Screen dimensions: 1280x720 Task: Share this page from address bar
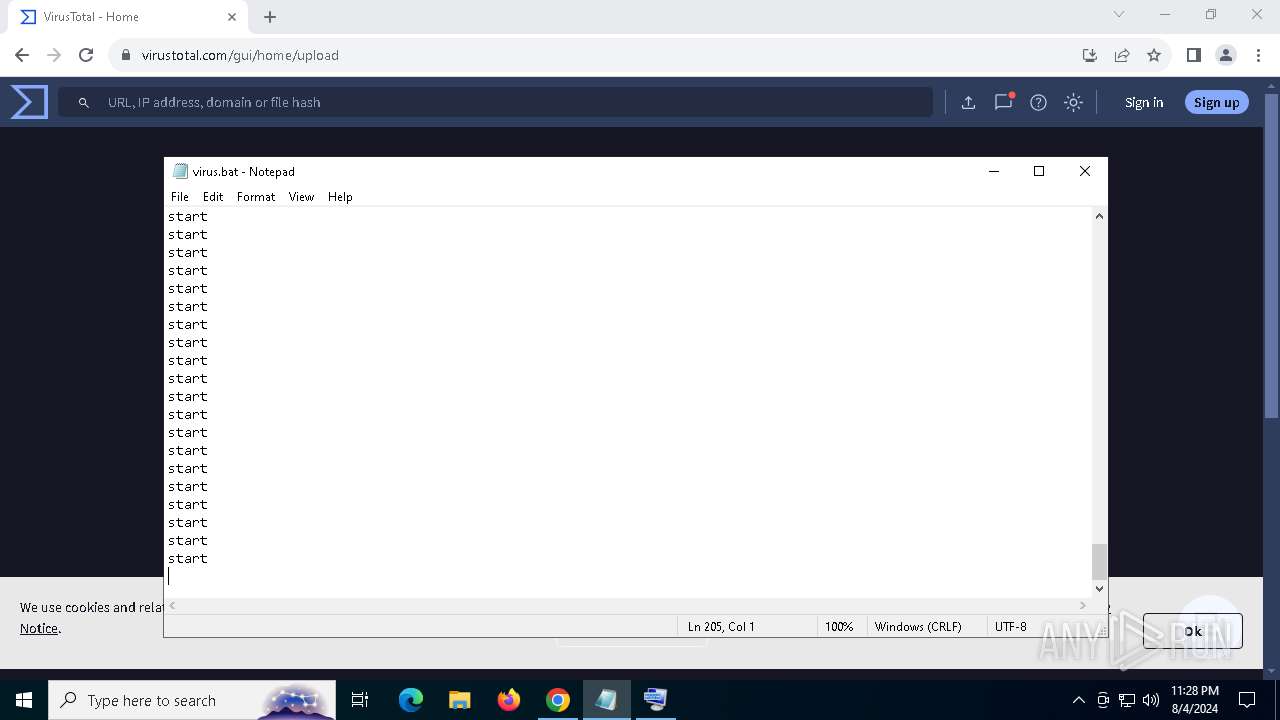point(1122,55)
